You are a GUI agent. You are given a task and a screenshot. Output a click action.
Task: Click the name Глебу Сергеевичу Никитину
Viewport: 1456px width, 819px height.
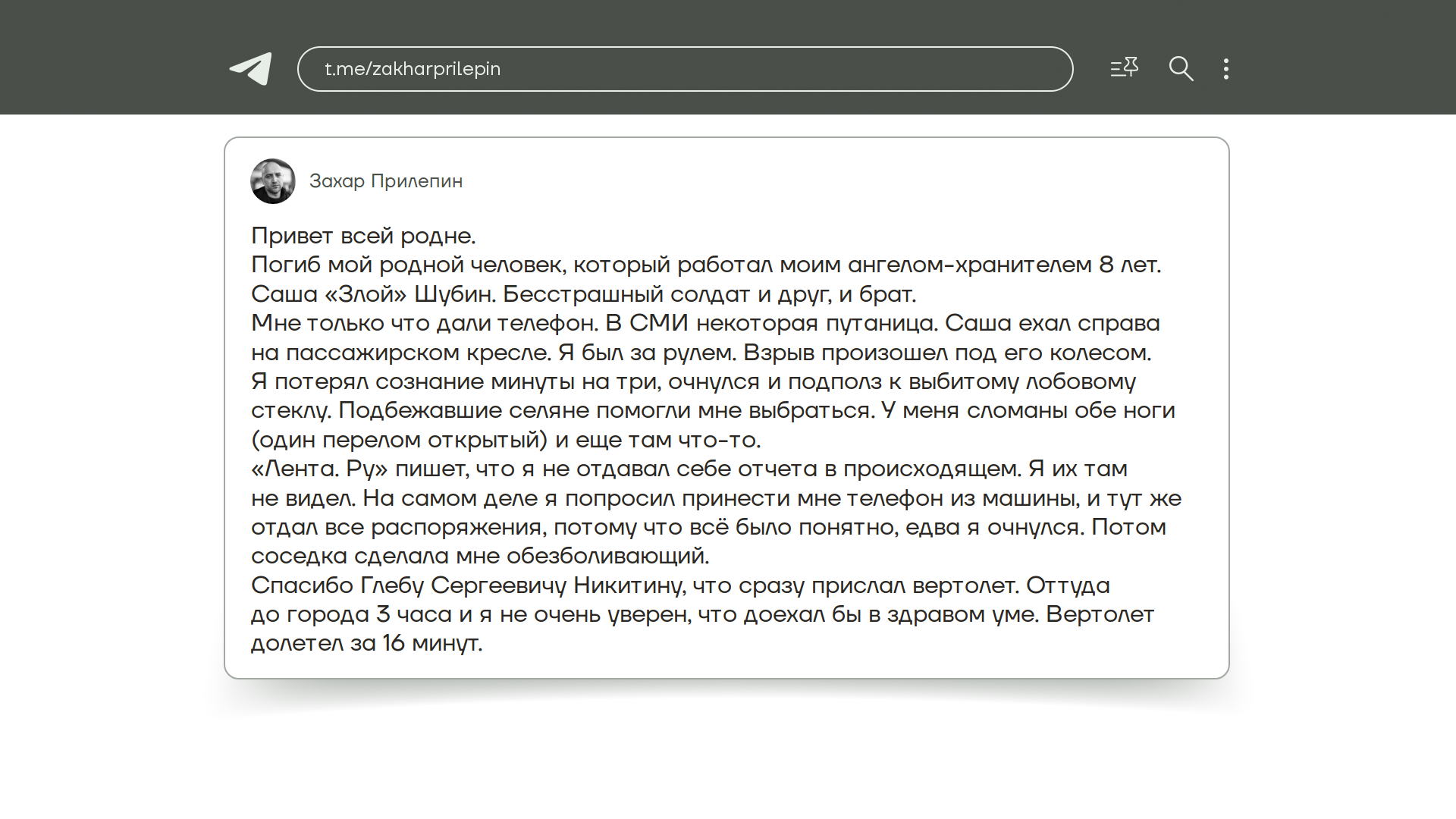coord(522,585)
